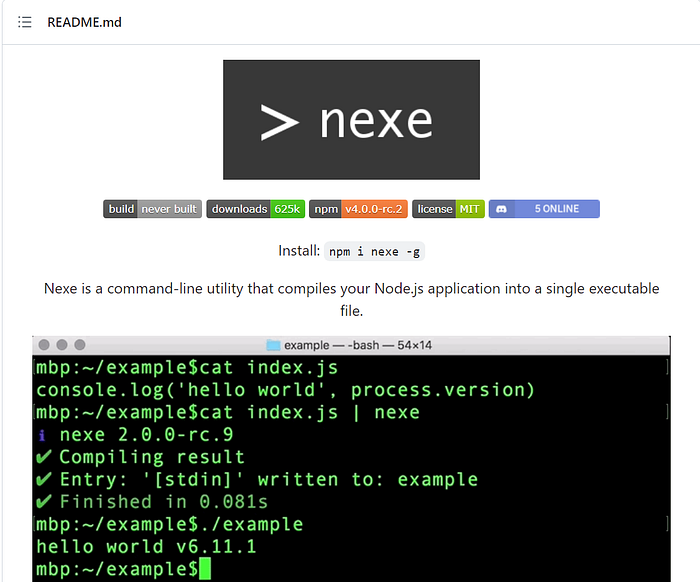Open the terminal example demo image

click(351, 459)
